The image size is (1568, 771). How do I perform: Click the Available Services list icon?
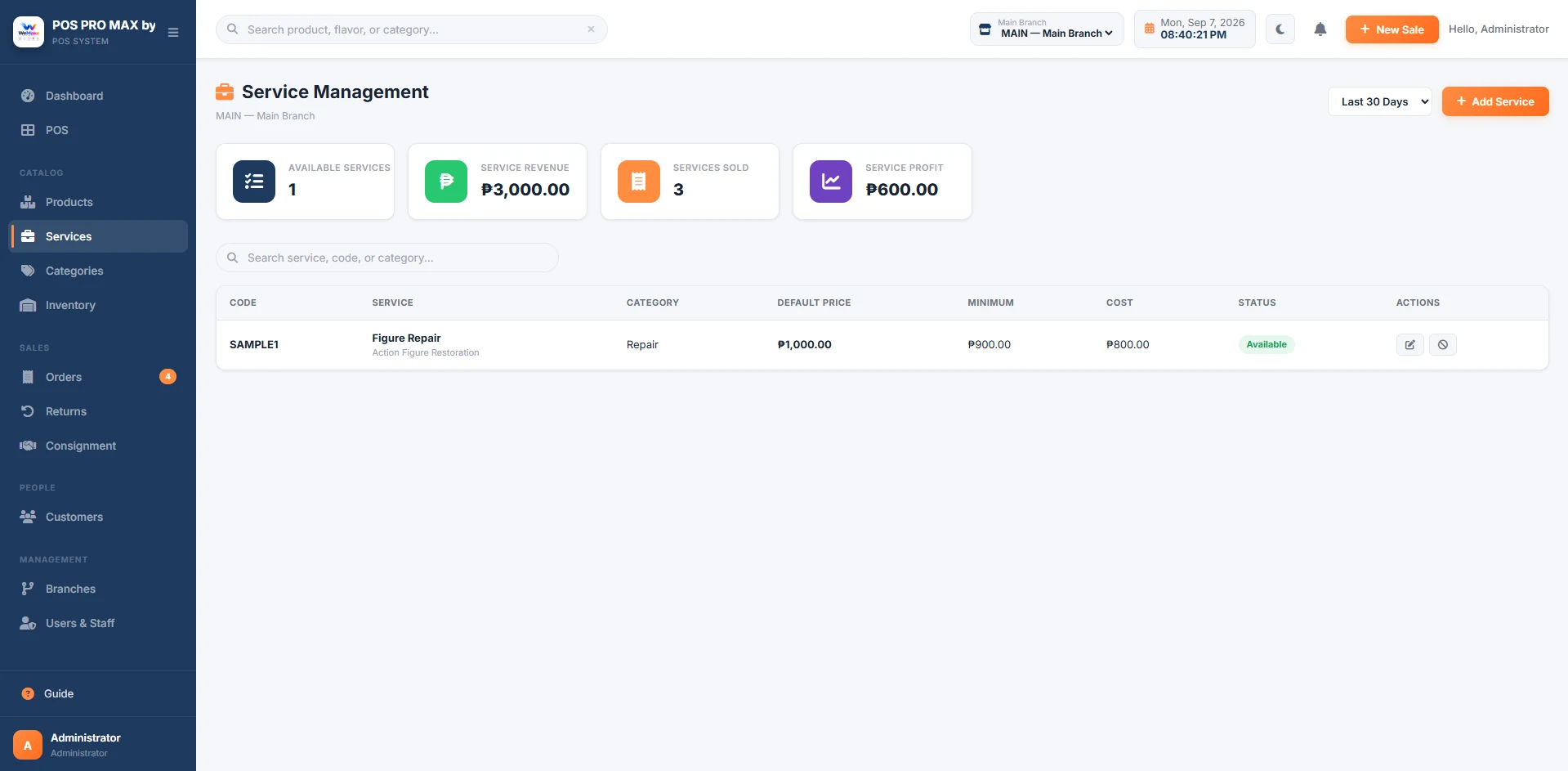(x=254, y=182)
